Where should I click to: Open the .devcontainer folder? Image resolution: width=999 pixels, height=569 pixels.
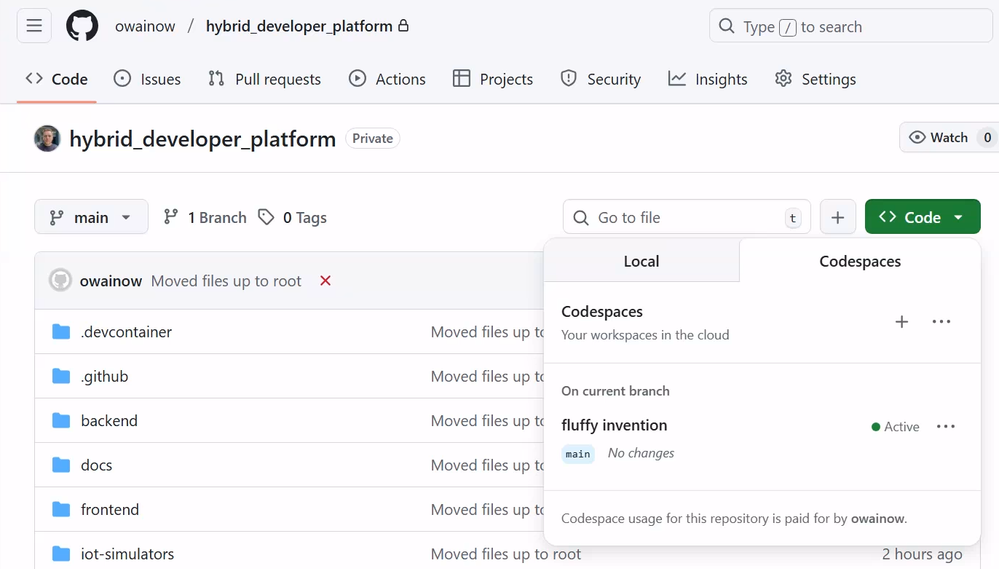(126, 332)
